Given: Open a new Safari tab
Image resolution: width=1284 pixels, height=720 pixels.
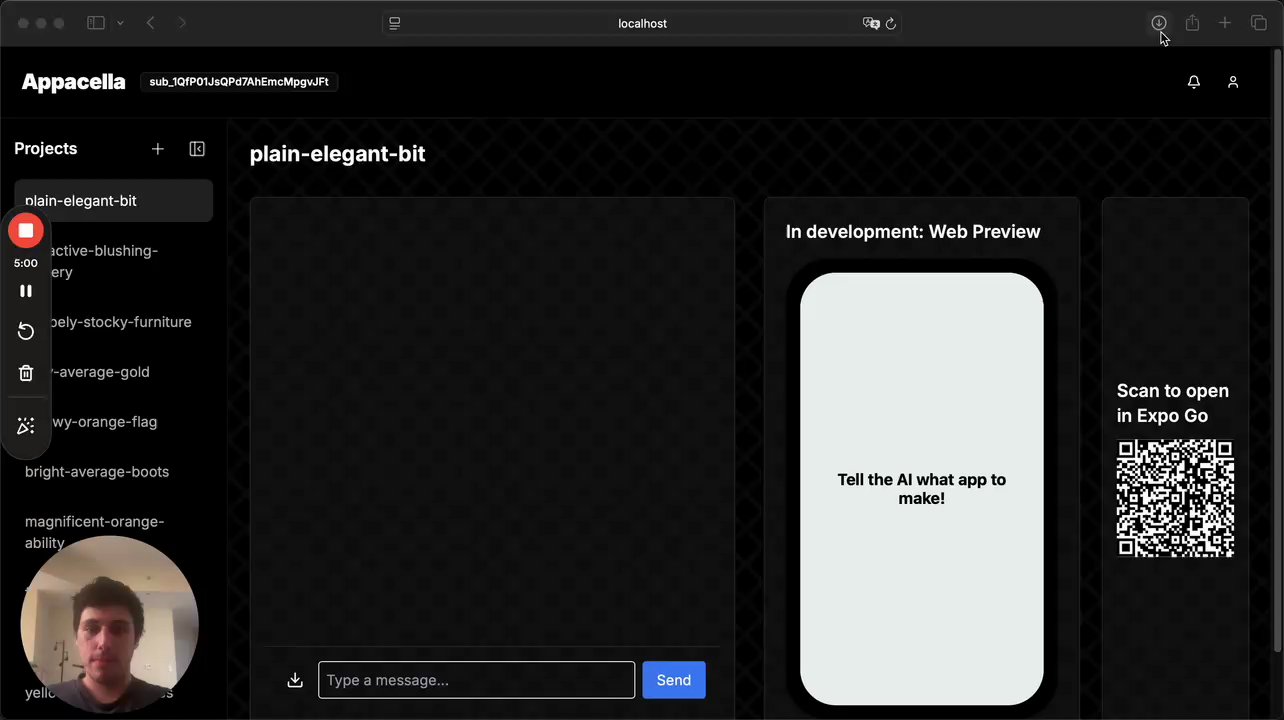Looking at the screenshot, I should [1225, 23].
